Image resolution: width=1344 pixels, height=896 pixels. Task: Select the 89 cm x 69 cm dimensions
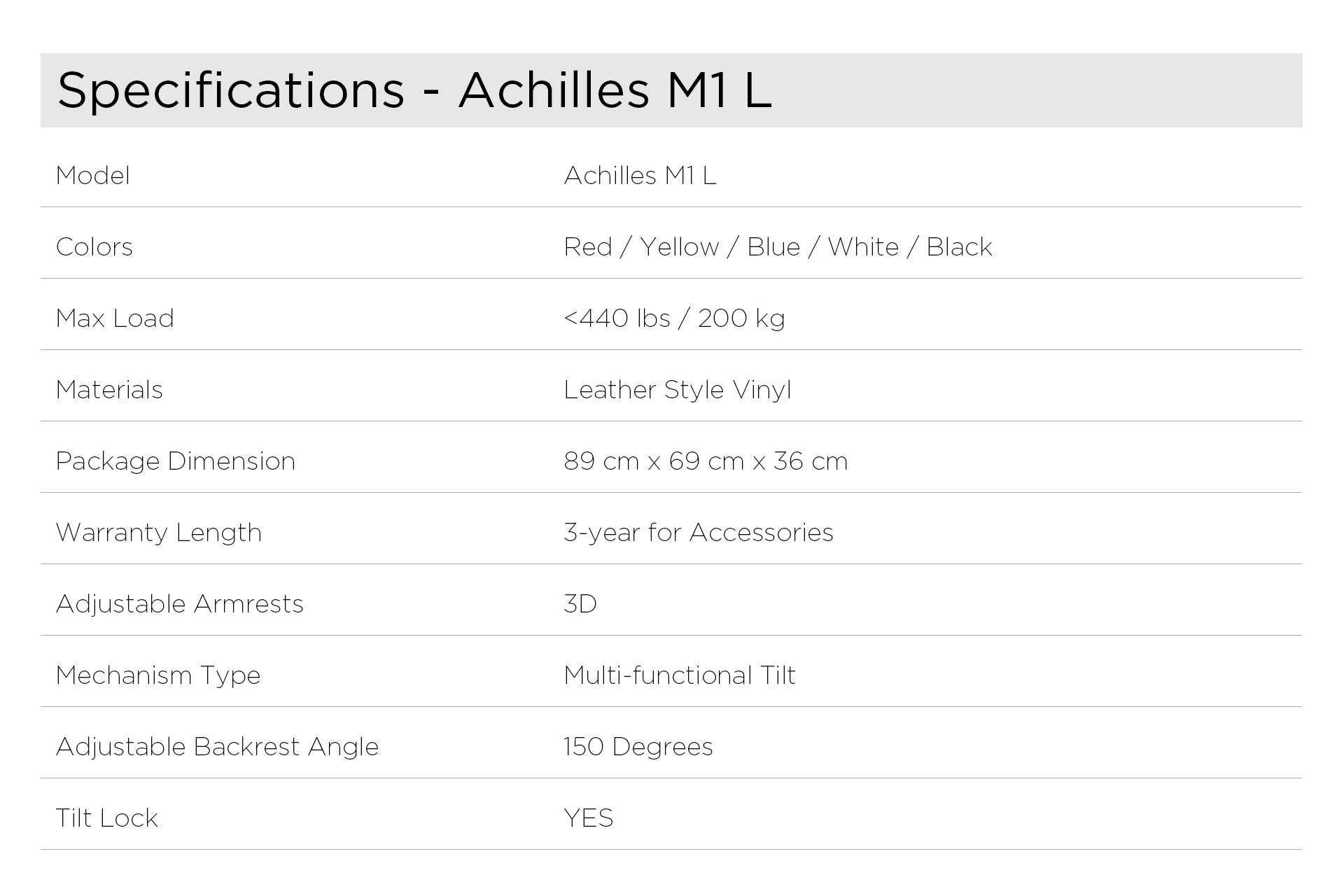pyautogui.click(x=706, y=461)
